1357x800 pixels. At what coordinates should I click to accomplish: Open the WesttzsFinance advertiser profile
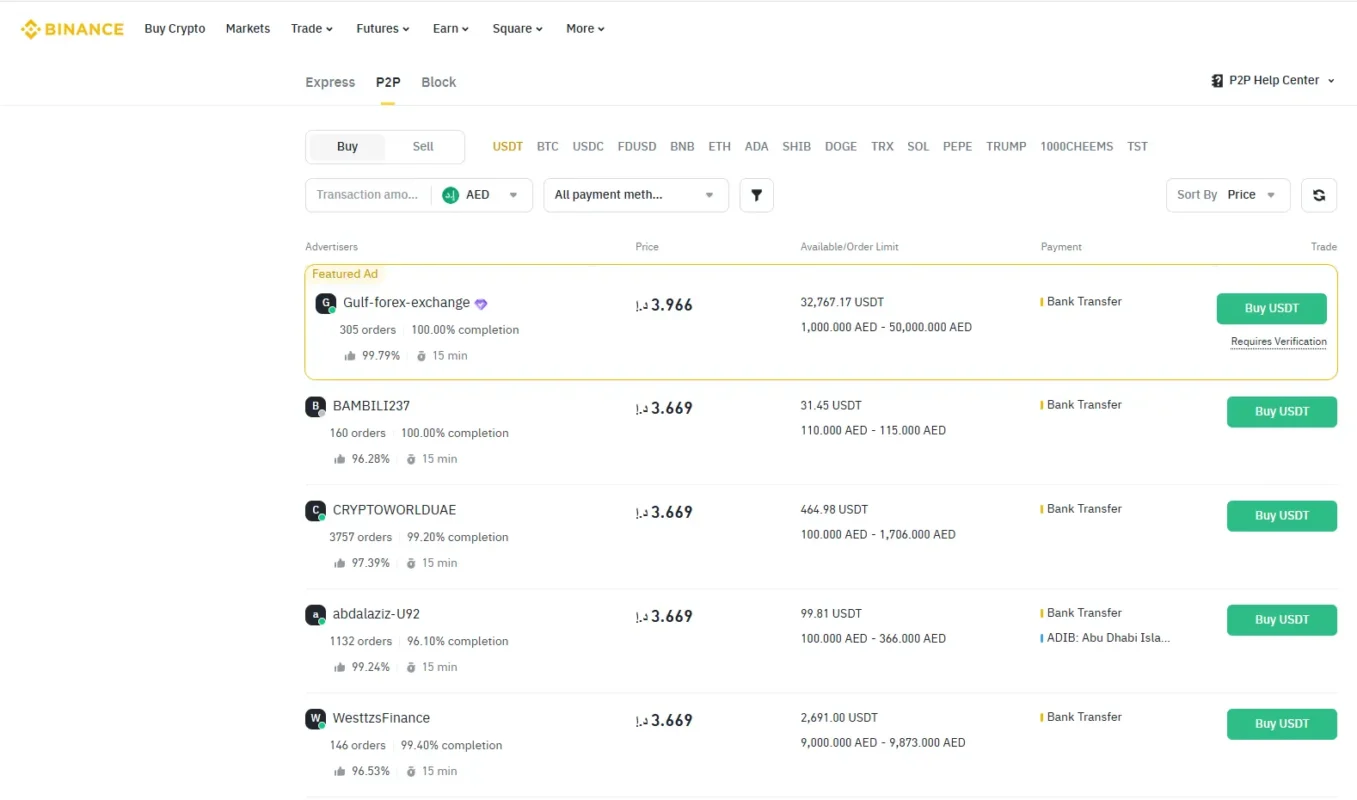(x=381, y=719)
